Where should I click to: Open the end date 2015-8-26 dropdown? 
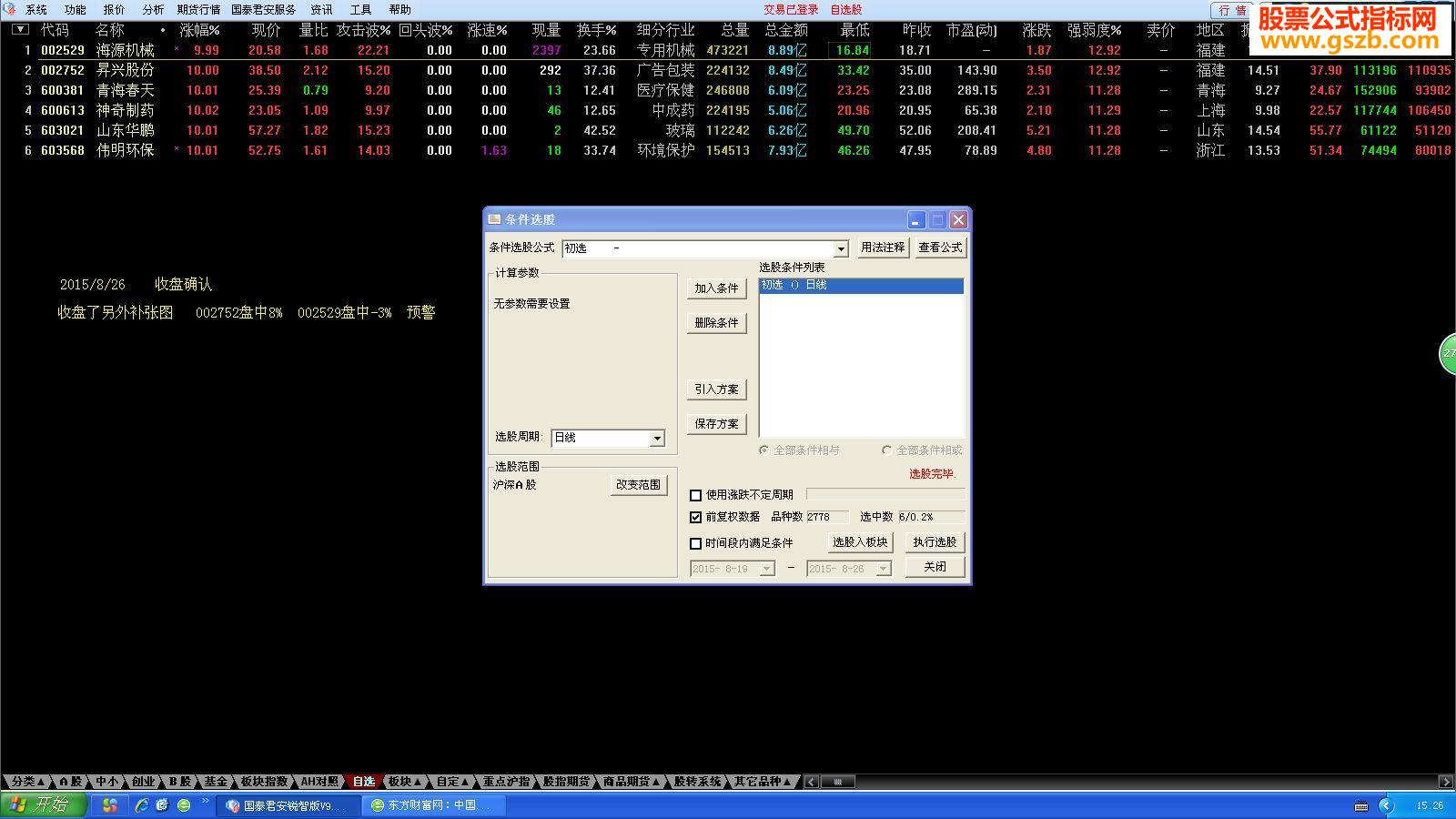883,569
